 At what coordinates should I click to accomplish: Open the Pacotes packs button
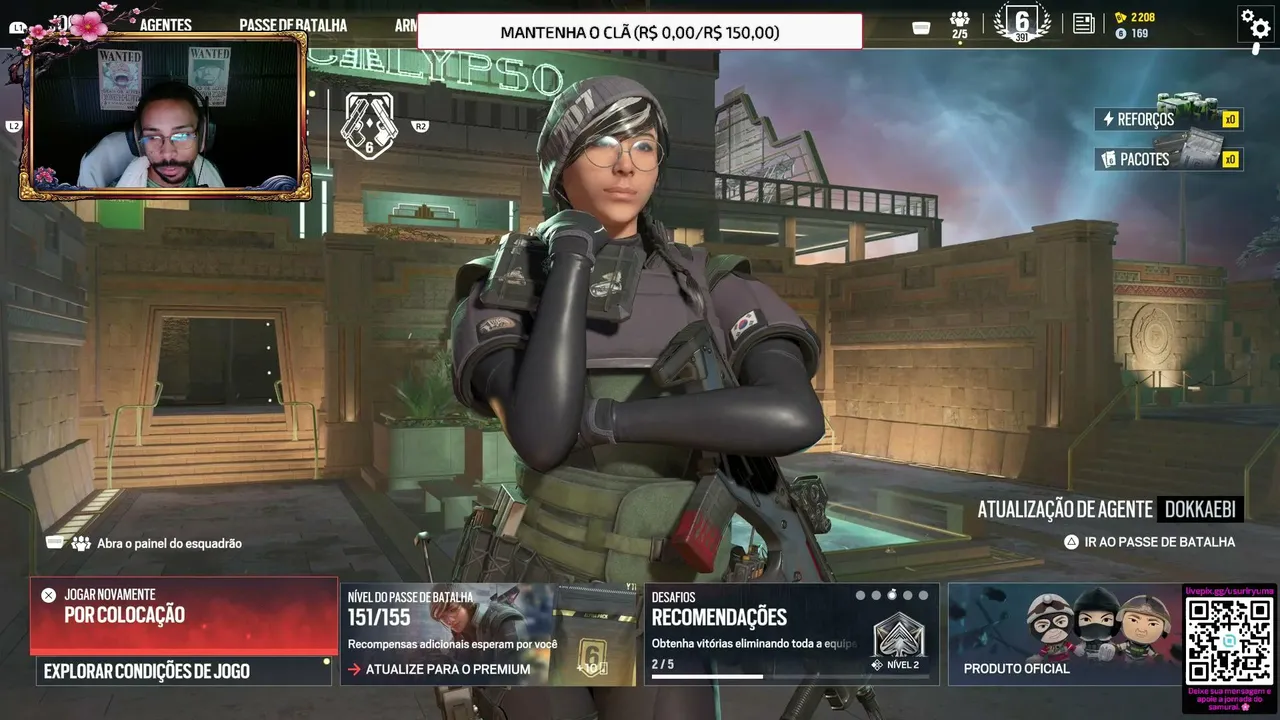(1168, 159)
